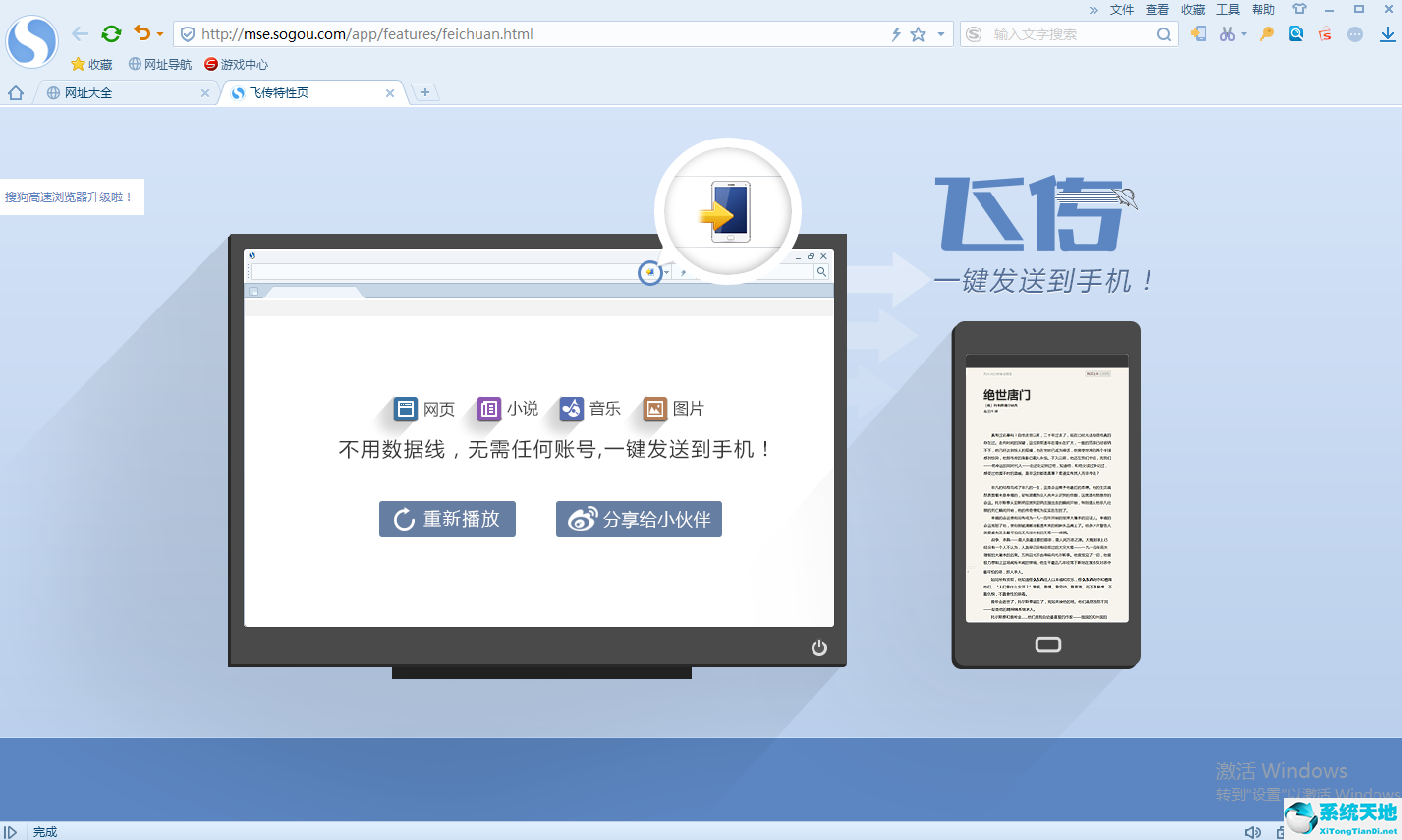Close the 飞传特性页 tab
Image resolution: width=1402 pixels, height=840 pixels.
(390, 93)
